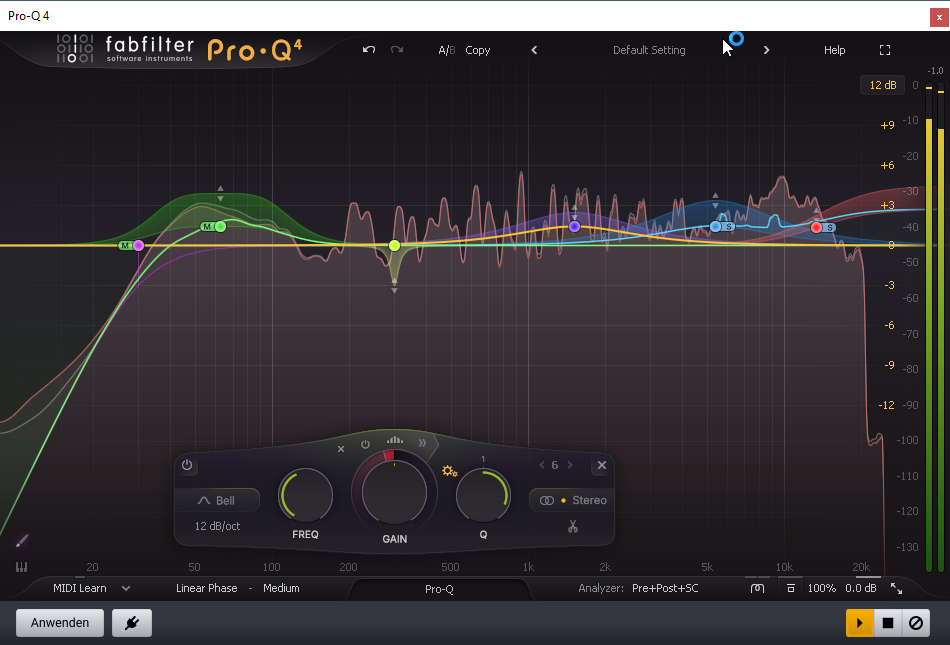Close the band control panel
This screenshot has height=645, width=950.
pos(602,465)
